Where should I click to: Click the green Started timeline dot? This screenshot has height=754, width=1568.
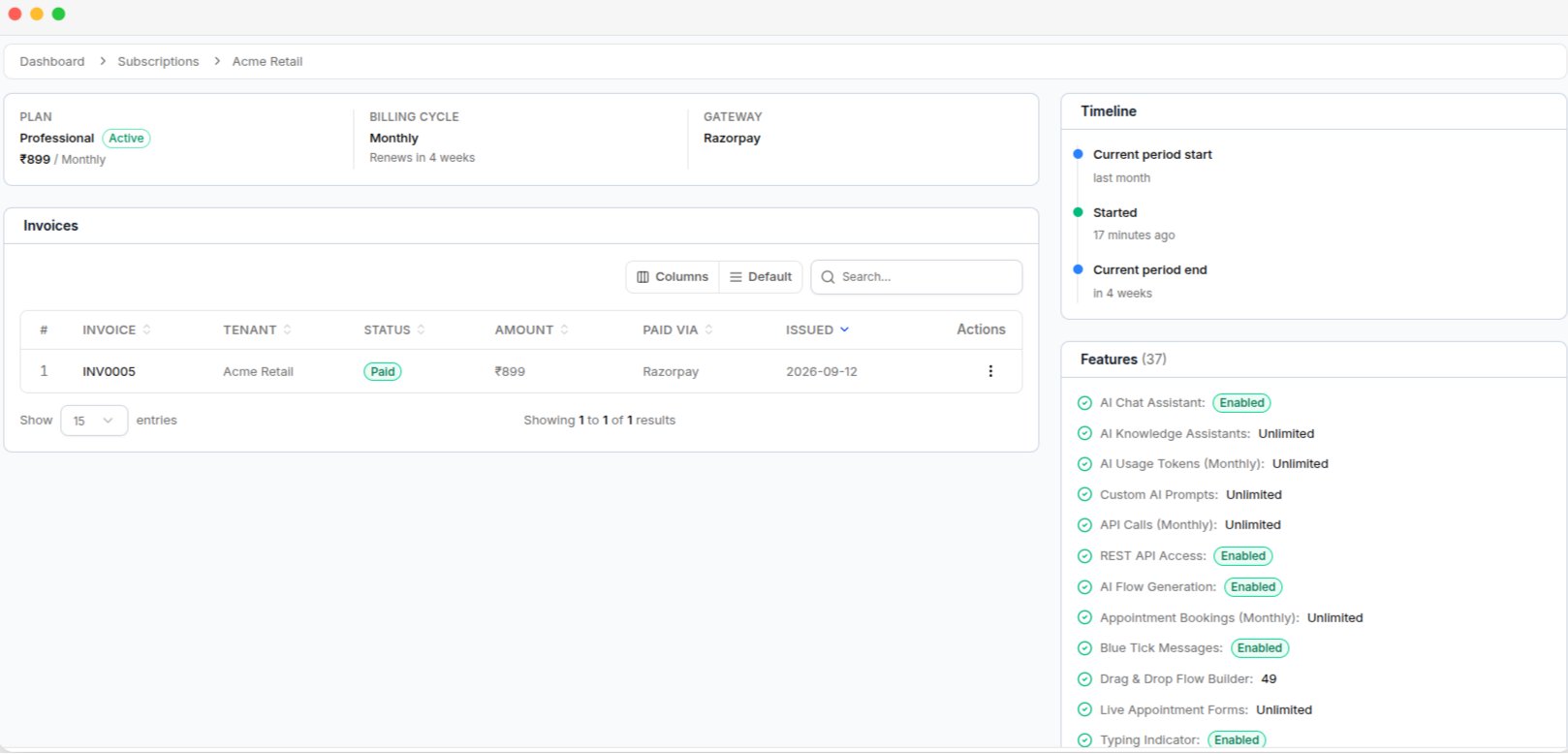pyautogui.click(x=1078, y=212)
